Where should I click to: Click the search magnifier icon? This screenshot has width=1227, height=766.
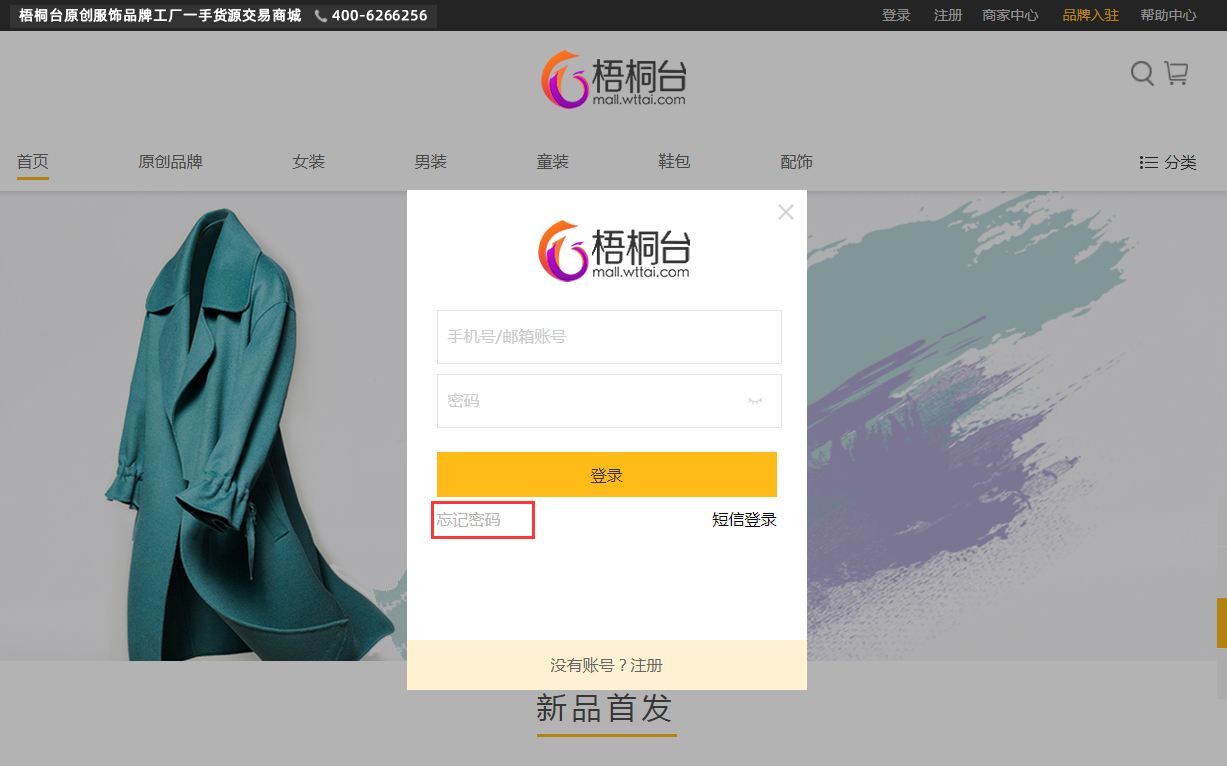click(1142, 73)
